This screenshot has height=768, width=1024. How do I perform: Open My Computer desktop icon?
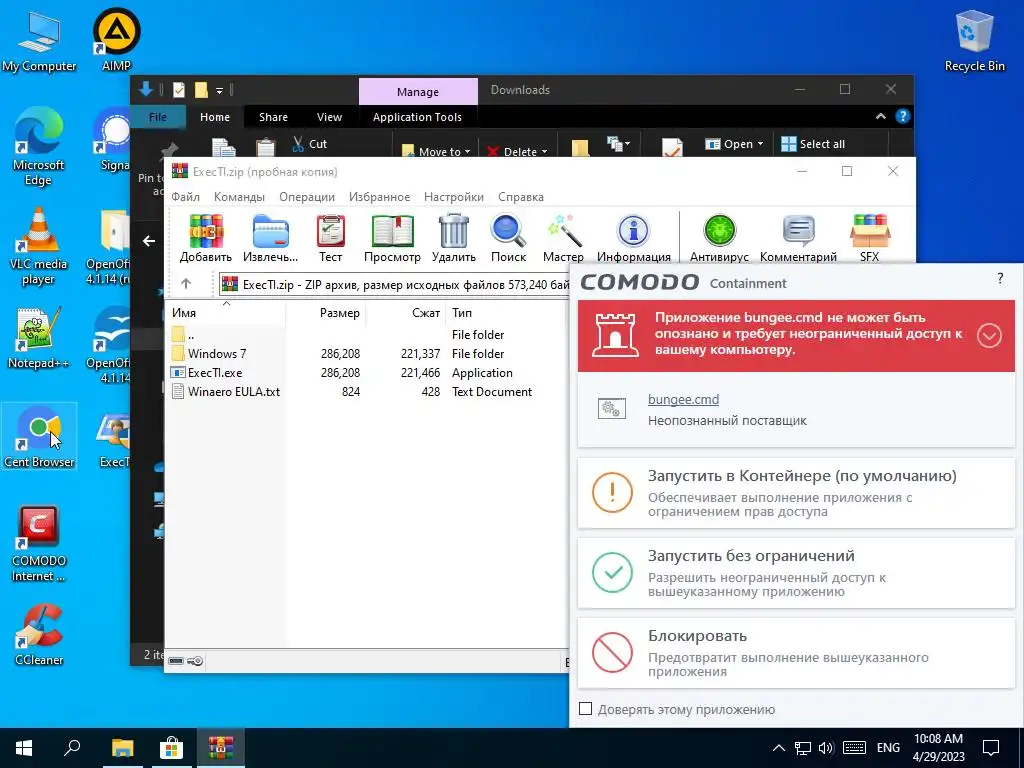pyautogui.click(x=39, y=40)
